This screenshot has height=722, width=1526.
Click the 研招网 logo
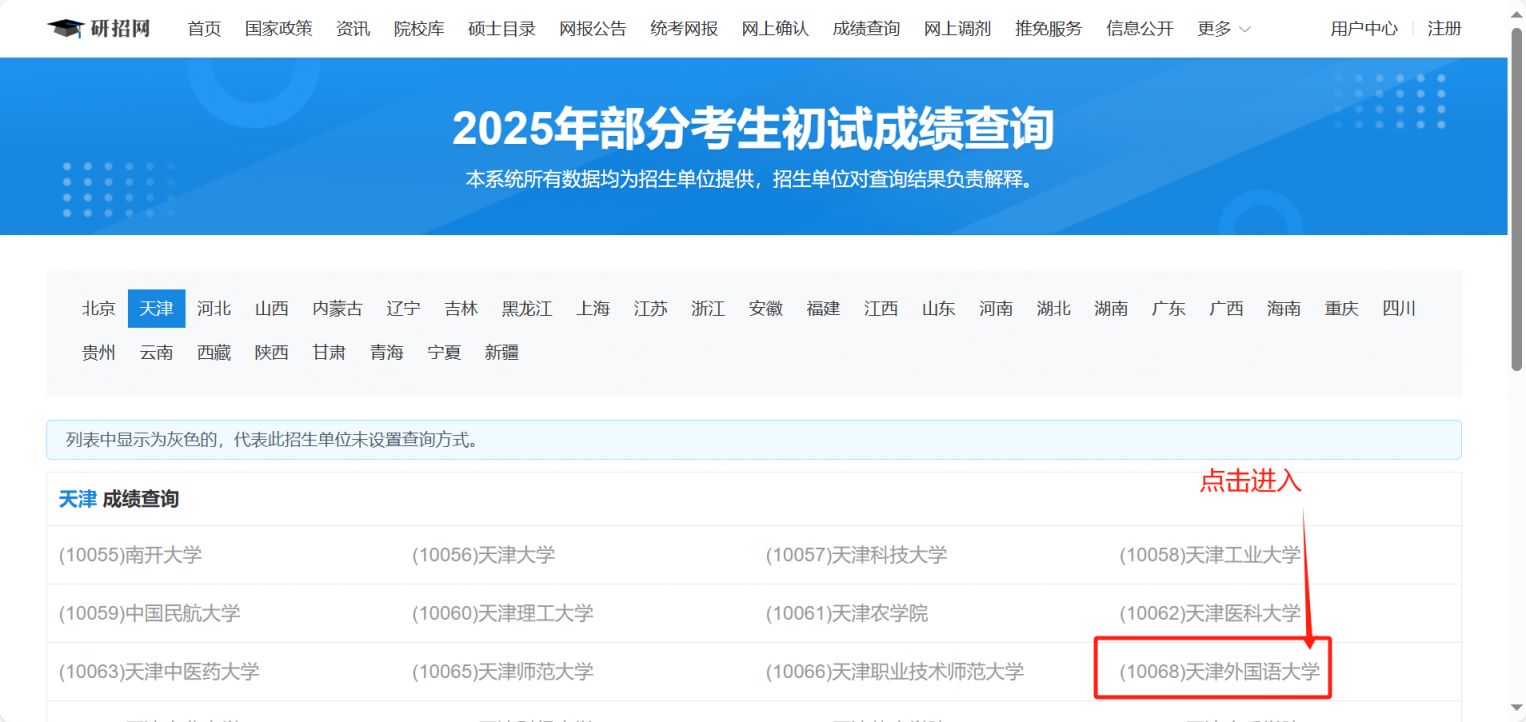click(98, 28)
